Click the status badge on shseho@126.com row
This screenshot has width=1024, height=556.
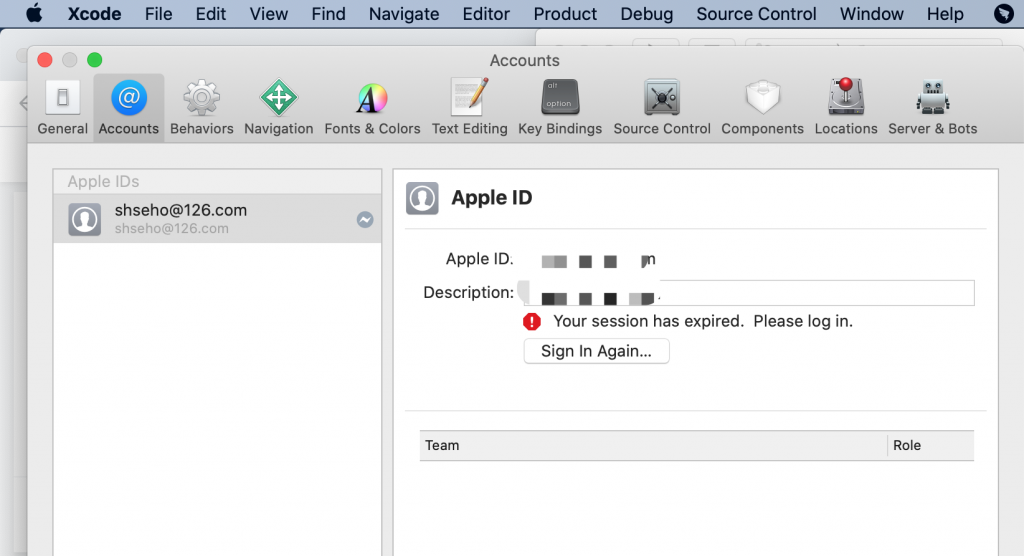(365, 220)
